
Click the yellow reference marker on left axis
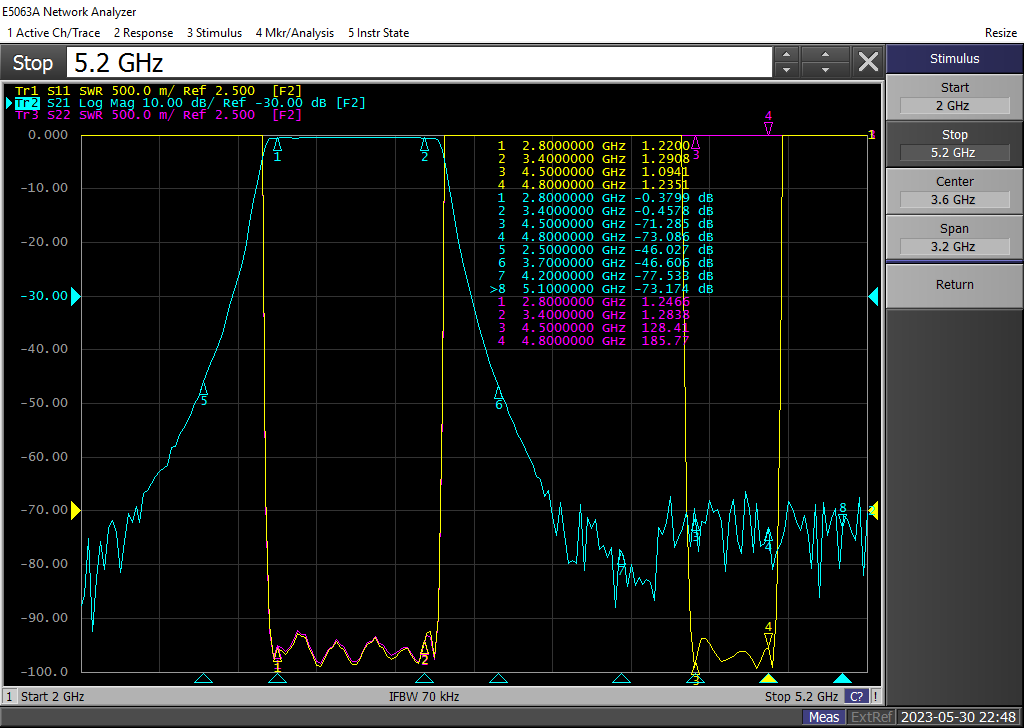[x=75, y=510]
